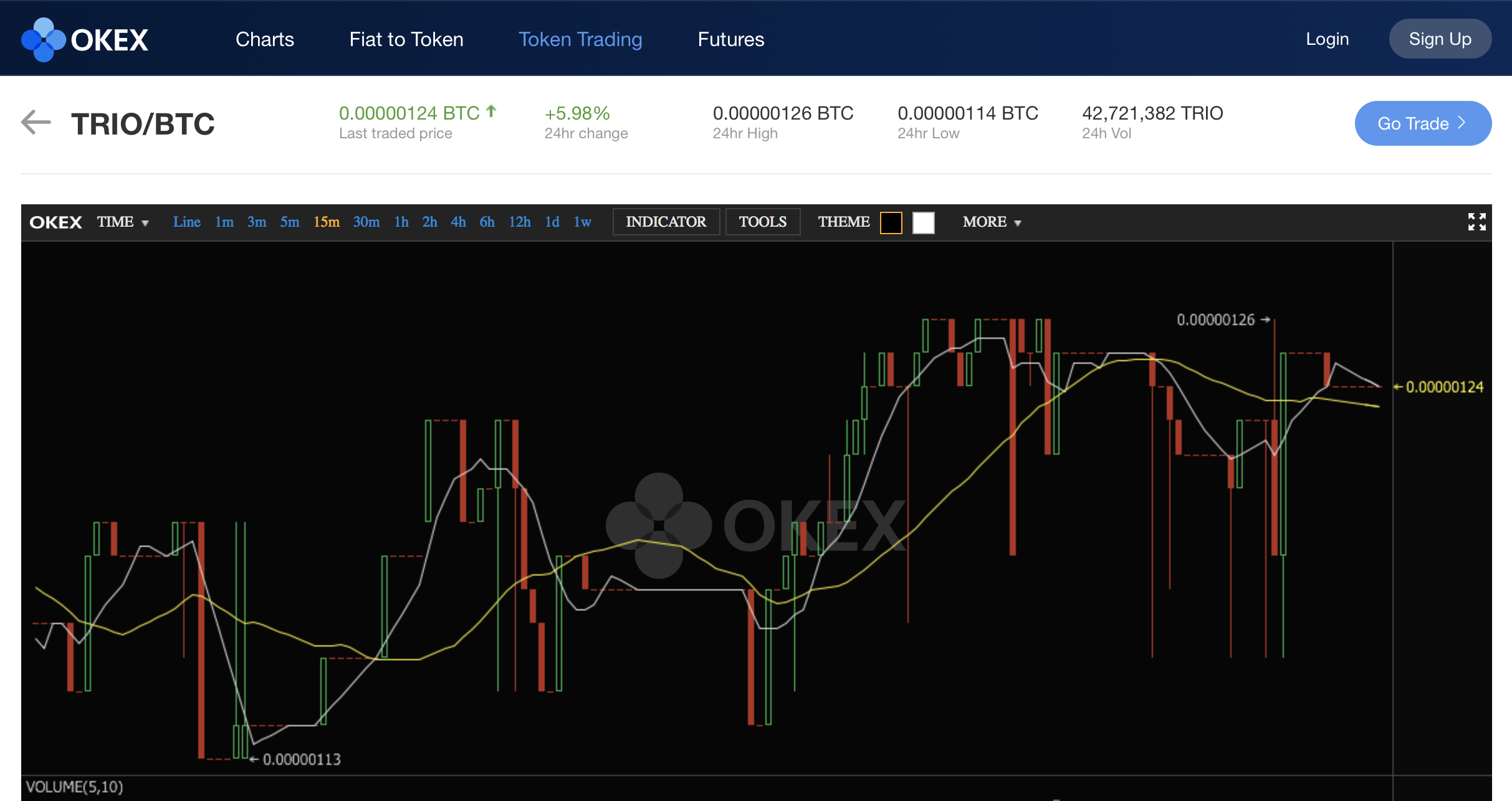Select the 15m interval
The image size is (1512, 801).
point(327,222)
